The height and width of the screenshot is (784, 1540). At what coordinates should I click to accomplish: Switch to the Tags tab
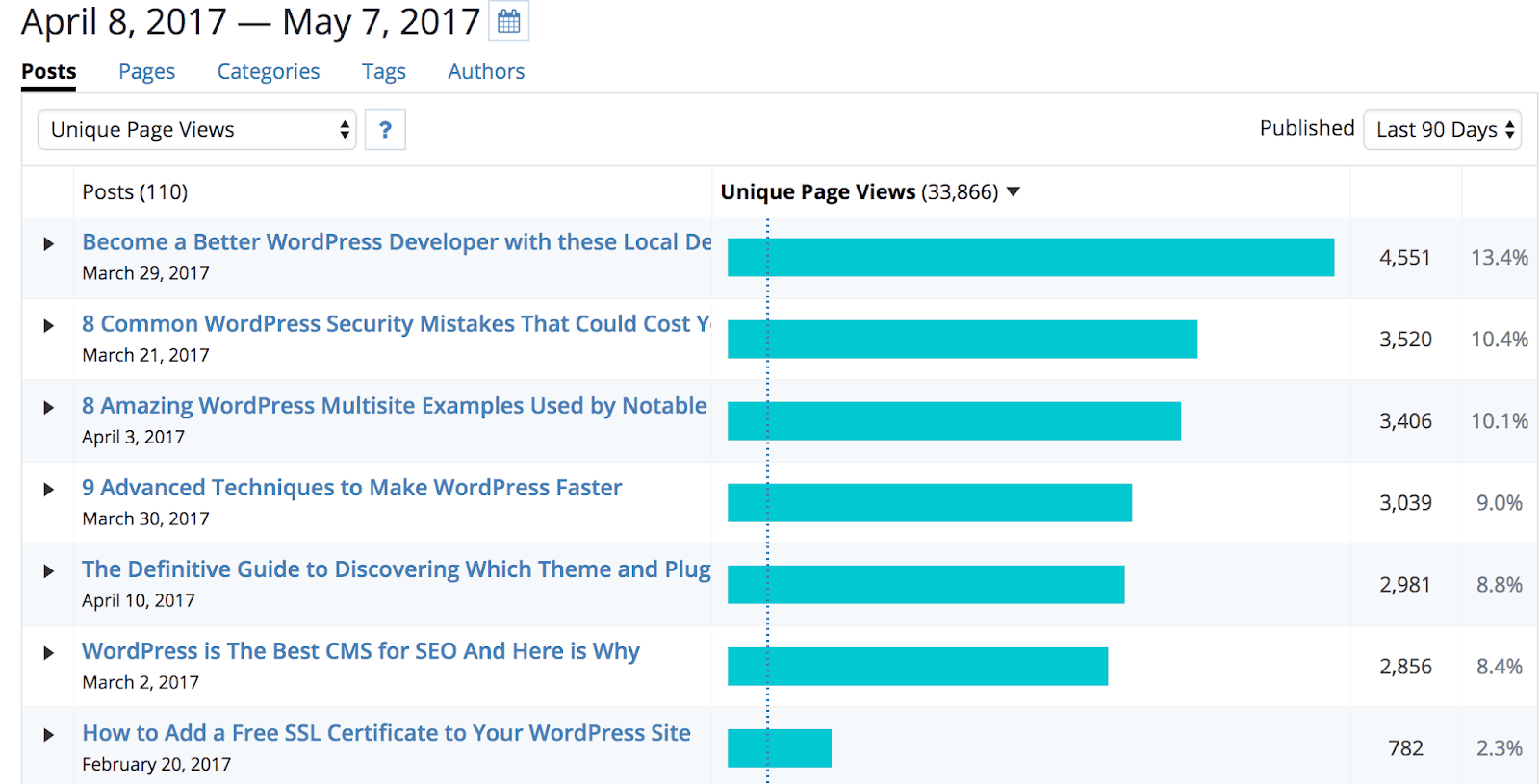click(383, 72)
